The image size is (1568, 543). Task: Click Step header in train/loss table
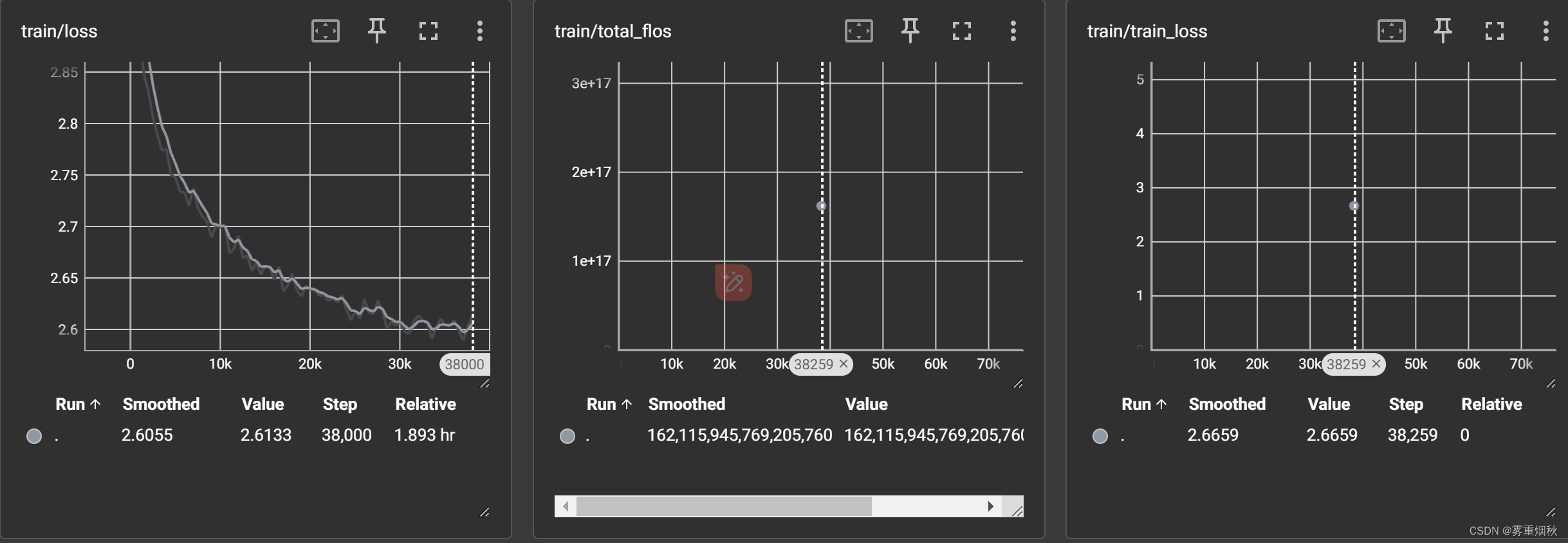340,404
